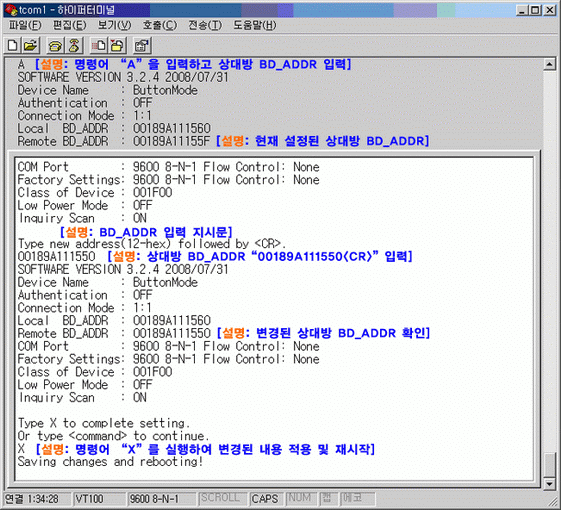Click the Remote BD_ADDR value 00189A111550
Screen dimensions: 561x510
click(172, 334)
